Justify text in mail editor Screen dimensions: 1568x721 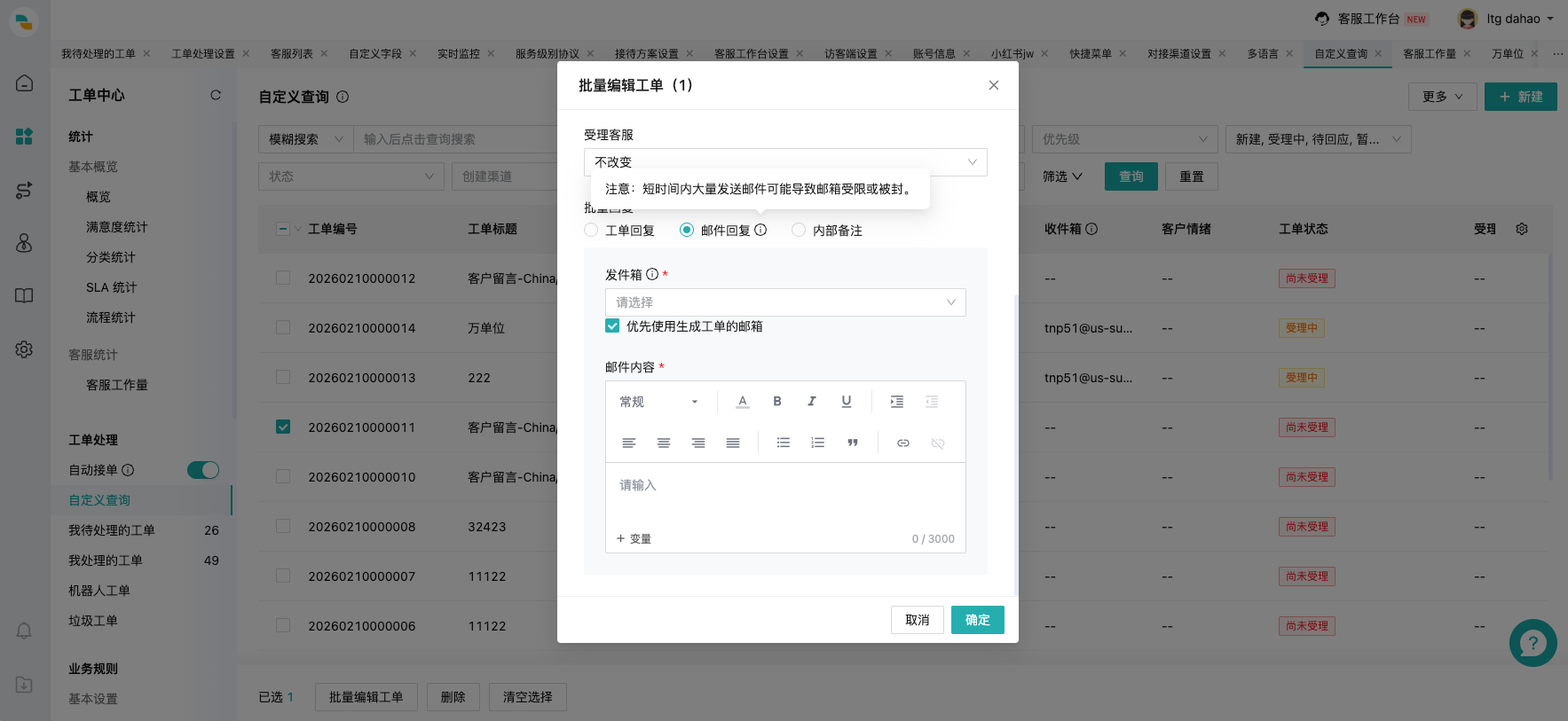click(x=733, y=443)
